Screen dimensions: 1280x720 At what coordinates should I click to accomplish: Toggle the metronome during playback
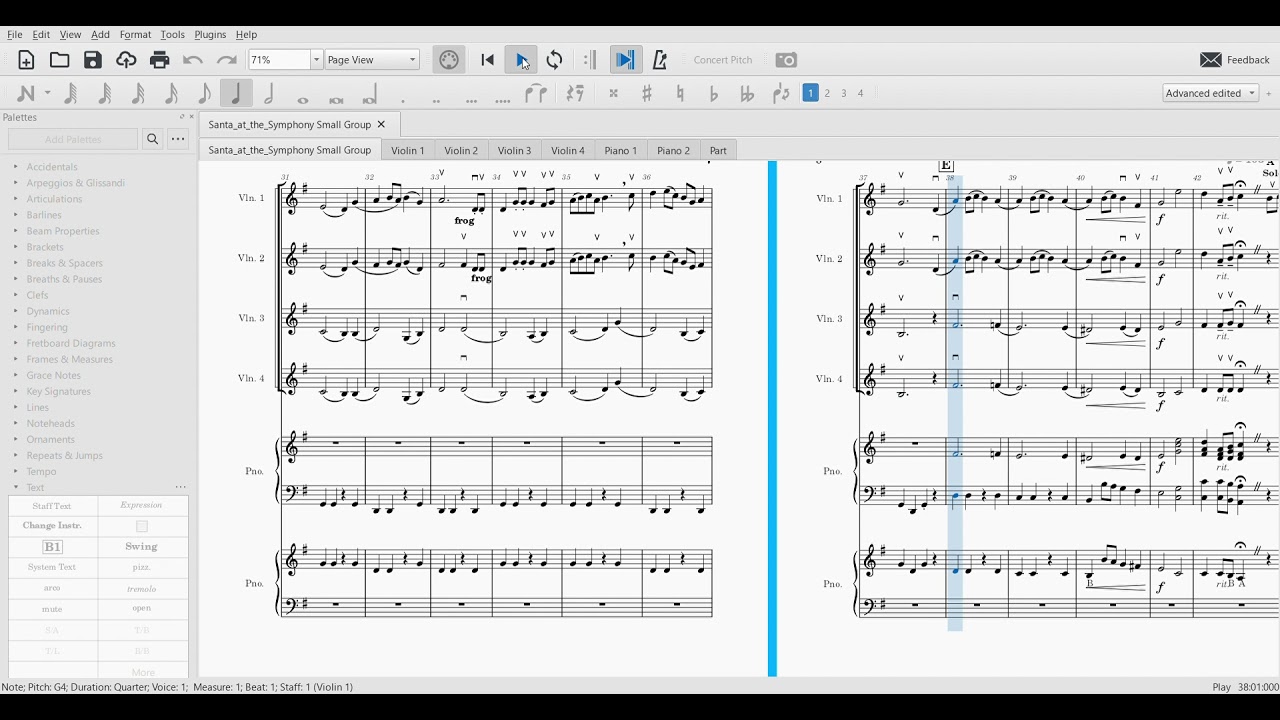(659, 60)
